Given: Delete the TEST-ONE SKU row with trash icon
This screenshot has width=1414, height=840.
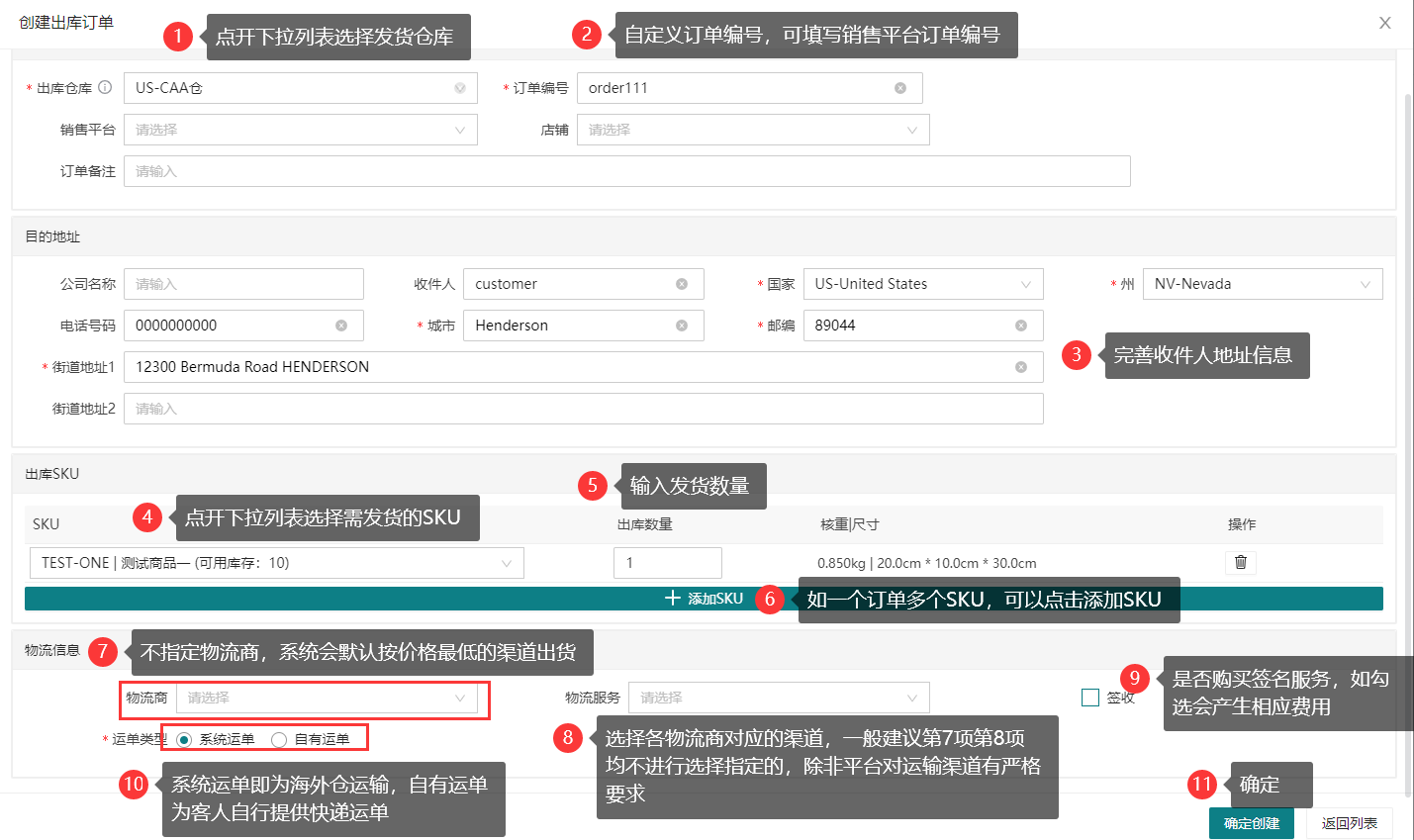Looking at the screenshot, I should [1240, 562].
